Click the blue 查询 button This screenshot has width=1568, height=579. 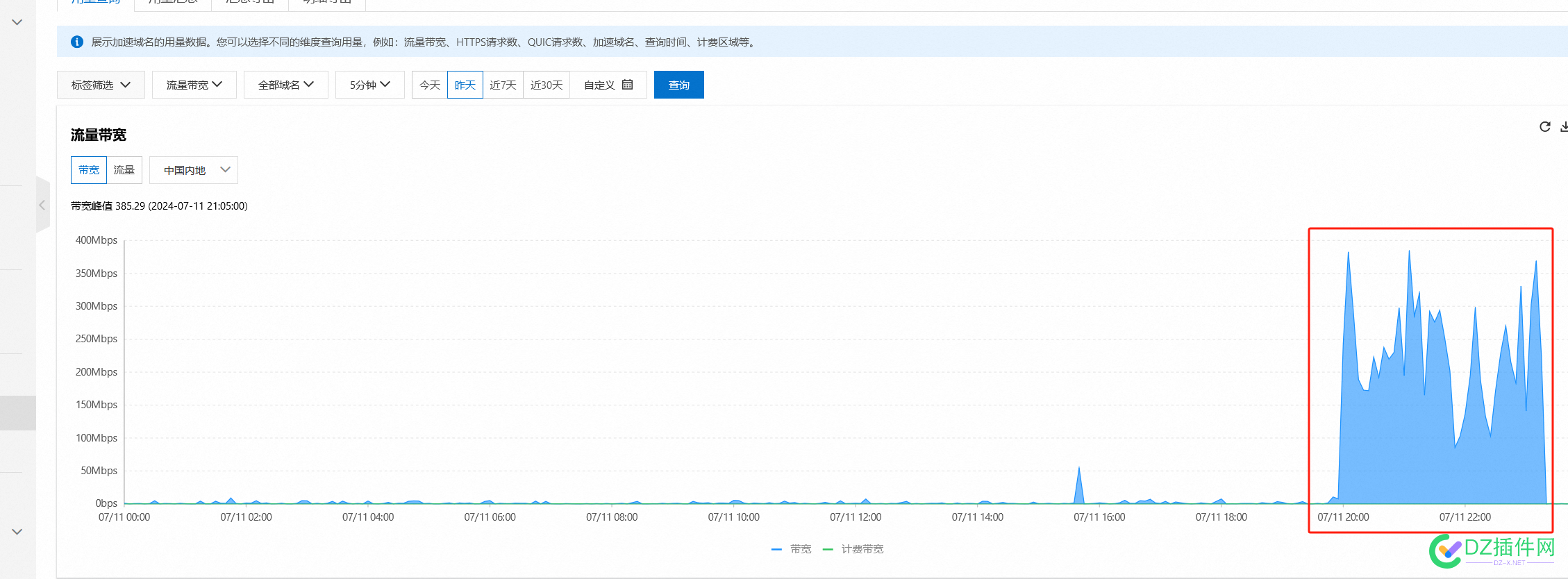pyautogui.click(x=679, y=85)
